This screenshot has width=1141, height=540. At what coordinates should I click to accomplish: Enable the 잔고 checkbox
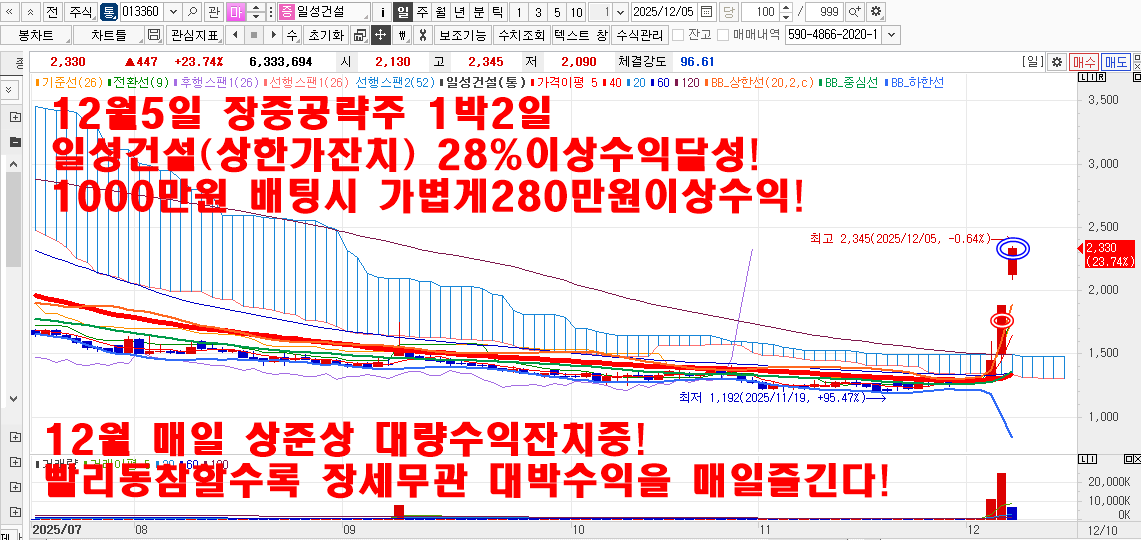tap(679, 35)
